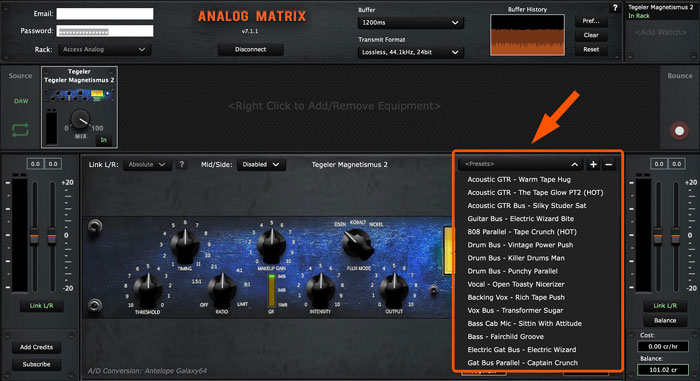Screen dimensions: 700x381
Task: Click the Balance 101.02 cr value
Action: pos(662,370)
